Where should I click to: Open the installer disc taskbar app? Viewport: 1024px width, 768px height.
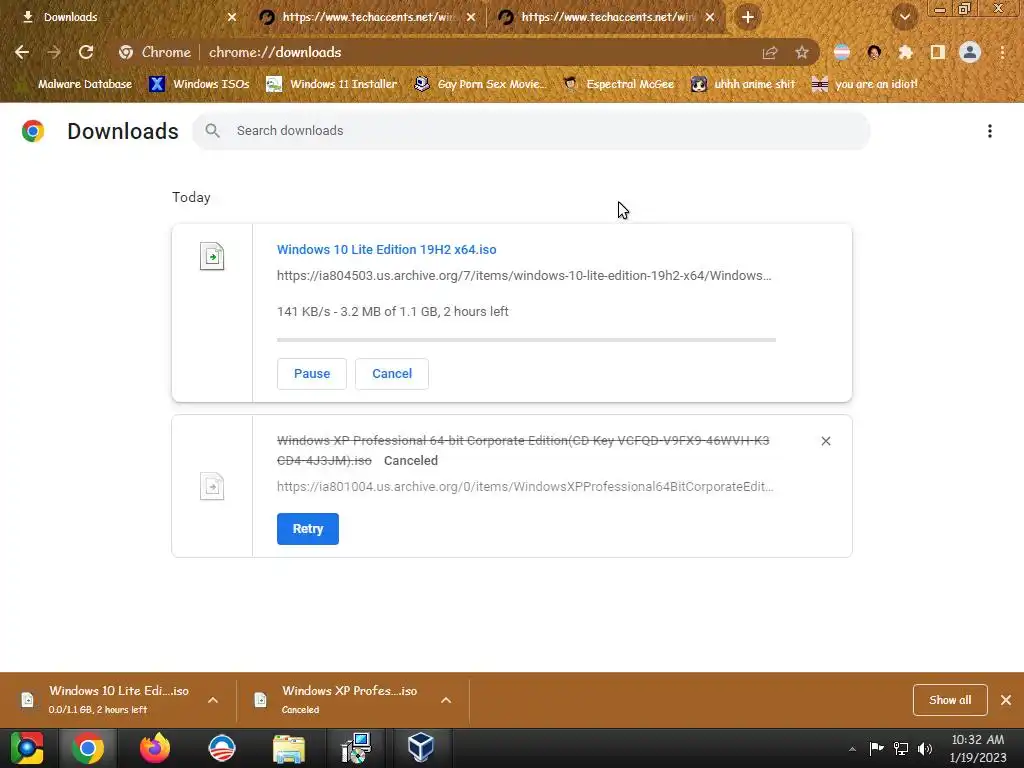tap(356, 748)
